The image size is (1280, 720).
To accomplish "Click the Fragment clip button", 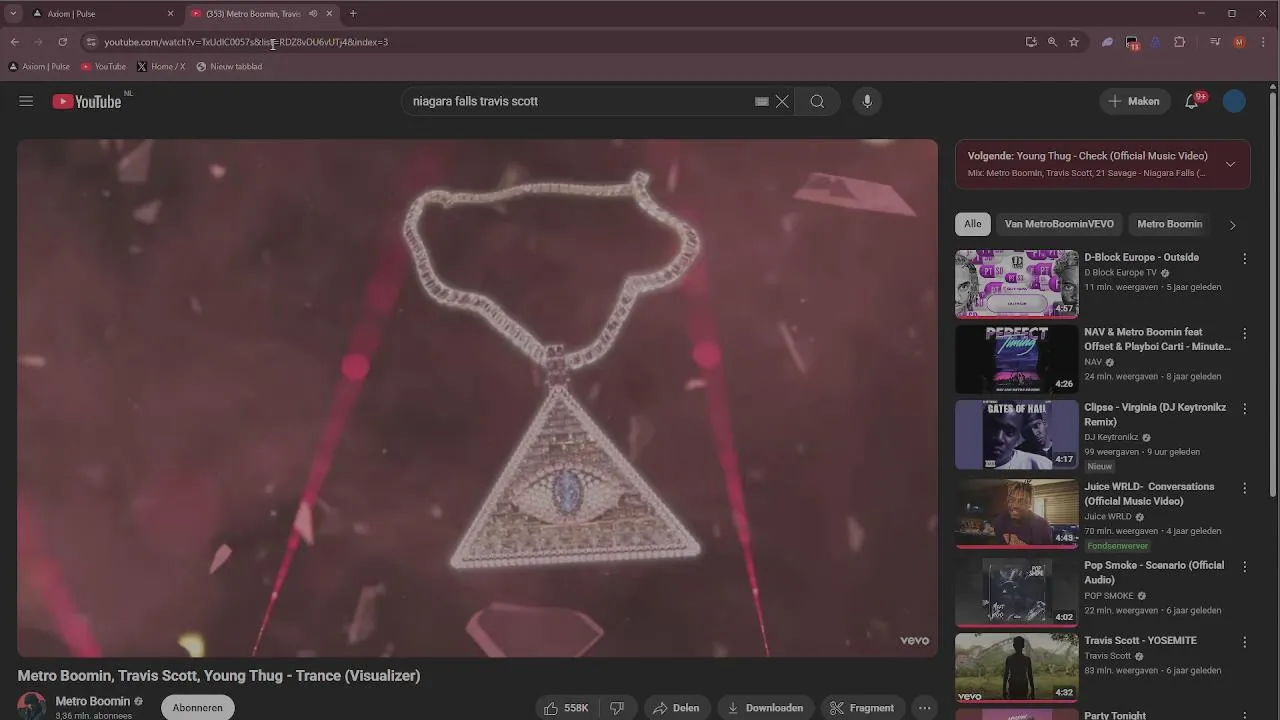I will tap(862, 708).
